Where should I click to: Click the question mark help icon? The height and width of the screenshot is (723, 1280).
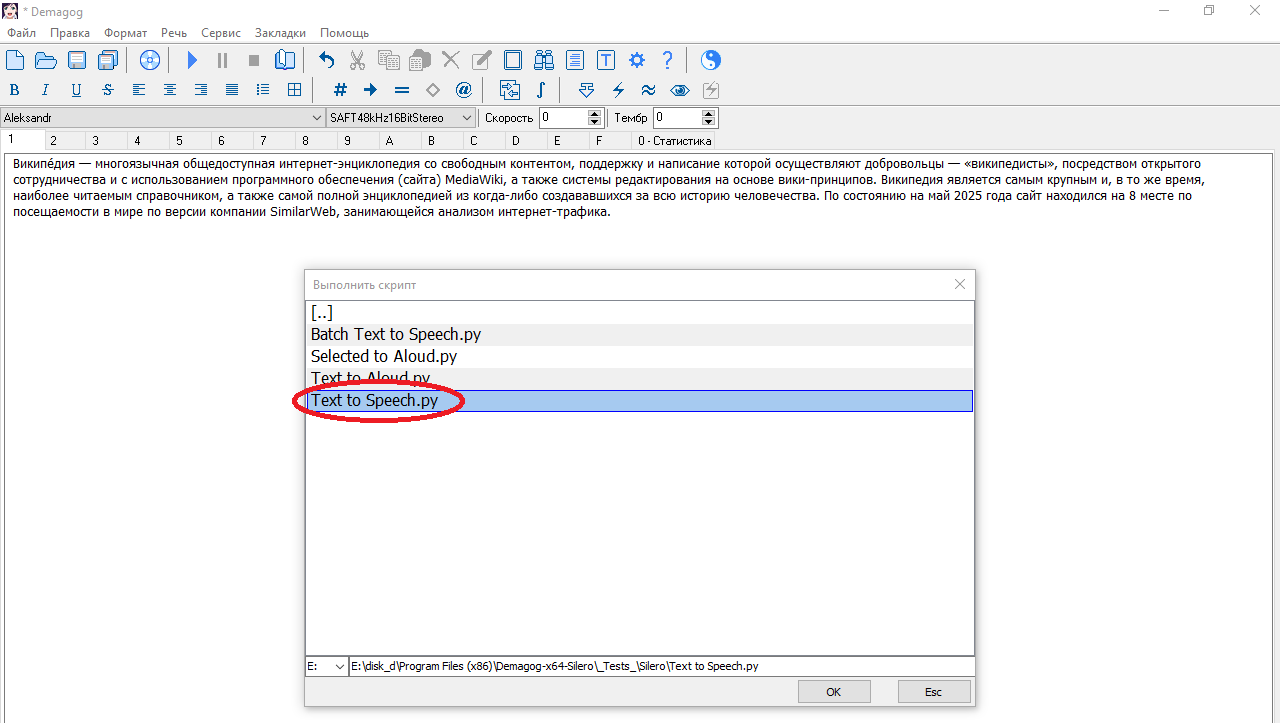pyautogui.click(x=667, y=60)
